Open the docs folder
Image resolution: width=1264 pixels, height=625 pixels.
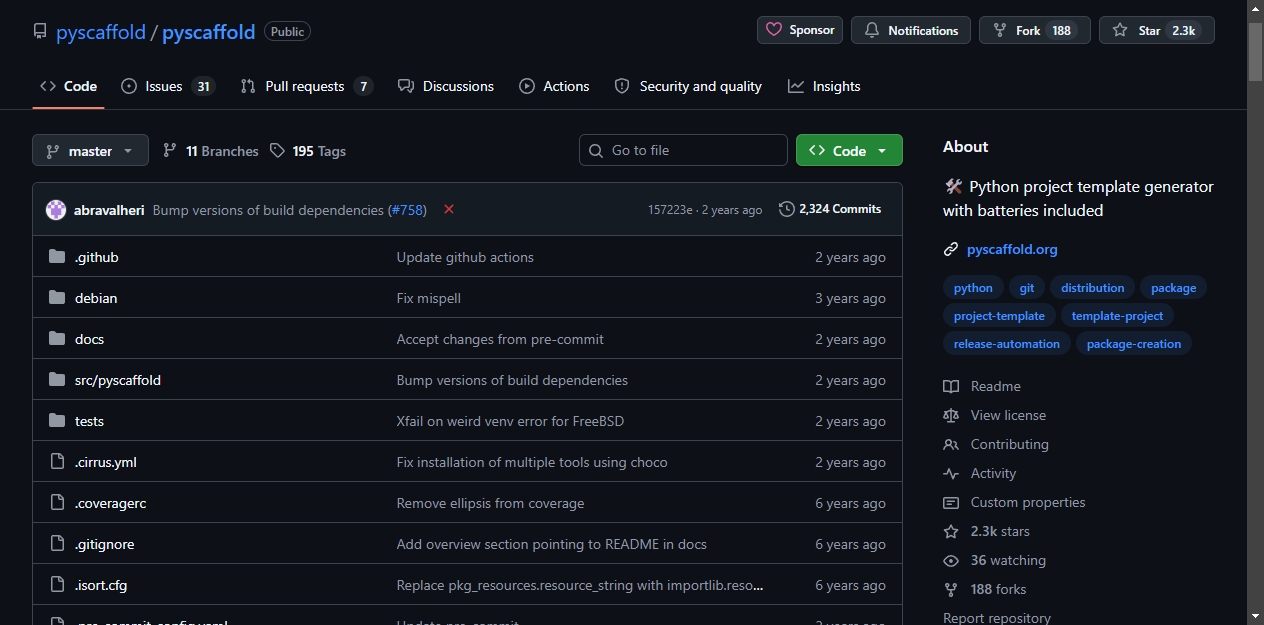(x=89, y=339)
